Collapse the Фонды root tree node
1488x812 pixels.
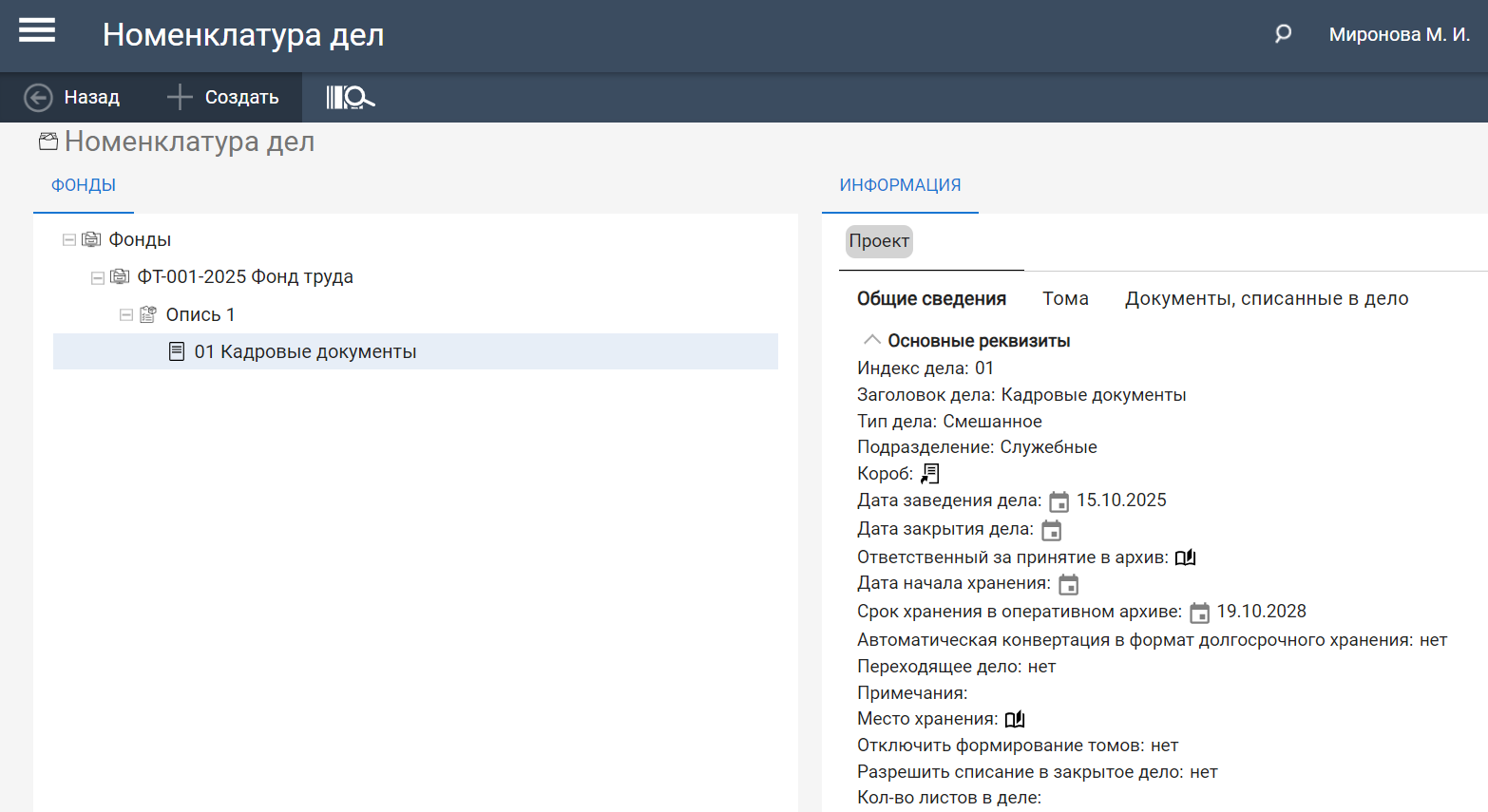(x=69, y=240)
